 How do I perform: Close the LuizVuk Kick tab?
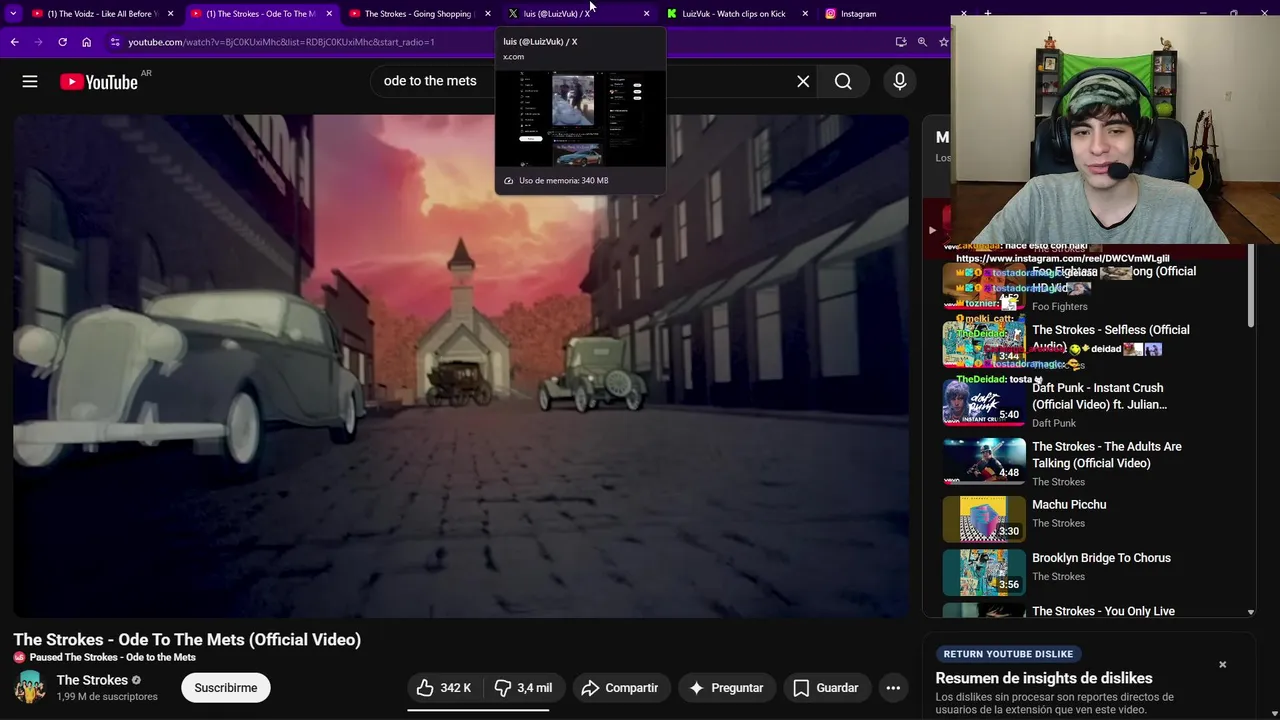tap(805, 14)
